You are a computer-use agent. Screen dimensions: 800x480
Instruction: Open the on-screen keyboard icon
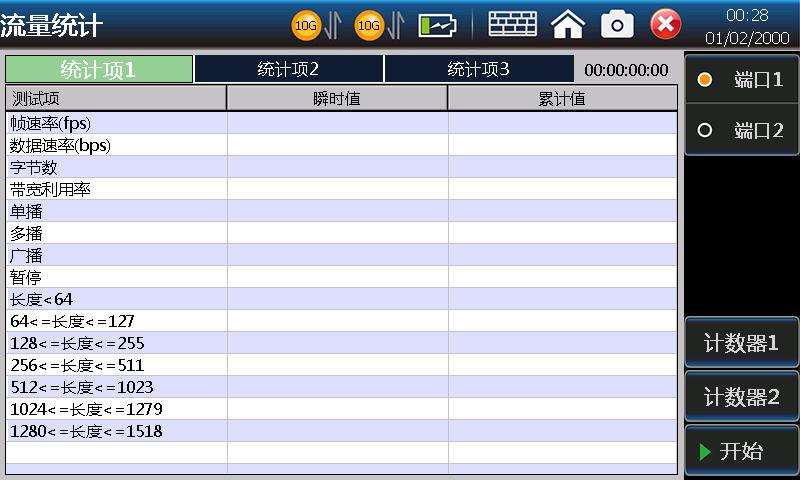512,24
